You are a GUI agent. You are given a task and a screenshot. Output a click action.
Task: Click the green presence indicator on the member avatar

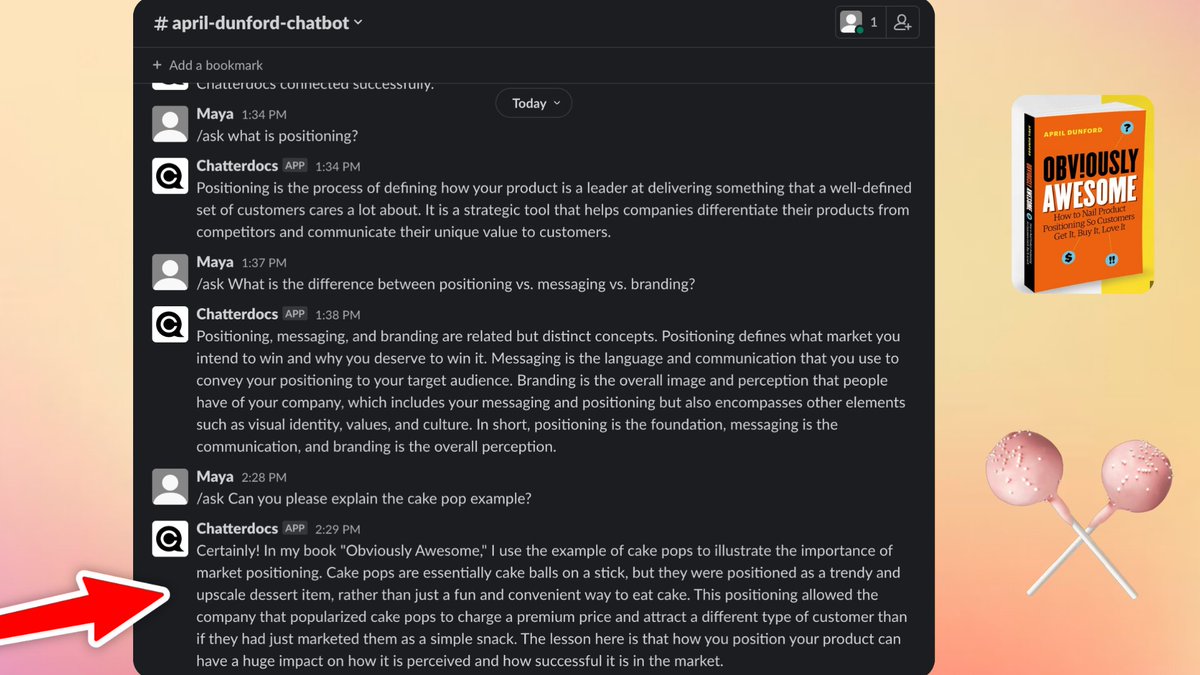858,28
